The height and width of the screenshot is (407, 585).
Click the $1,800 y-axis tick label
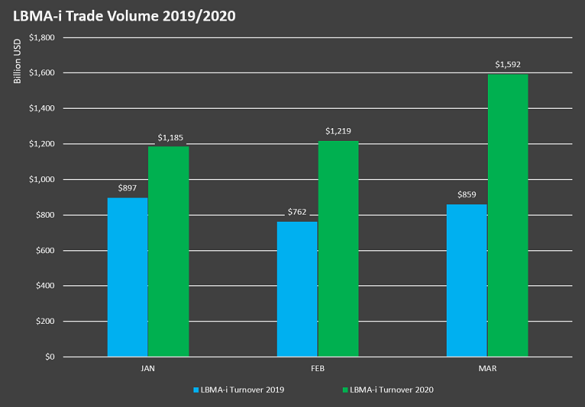click(x=42, y=37)
